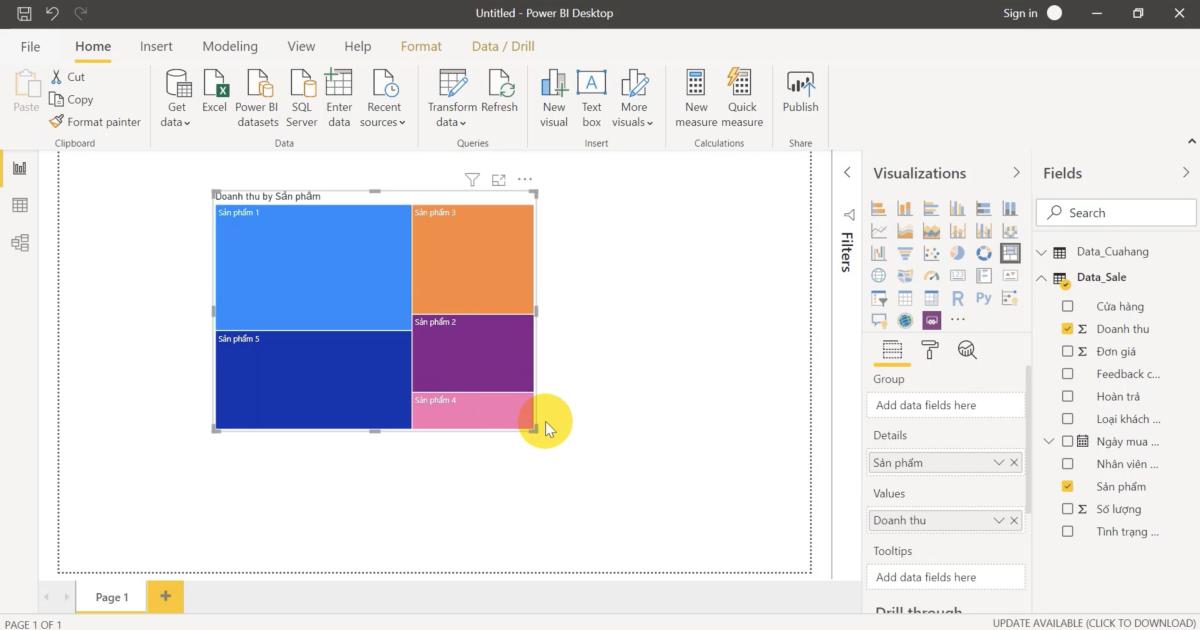The image size is (1200, 630).
Task: Open the Data / Drill tab
Action: point(502,46)
